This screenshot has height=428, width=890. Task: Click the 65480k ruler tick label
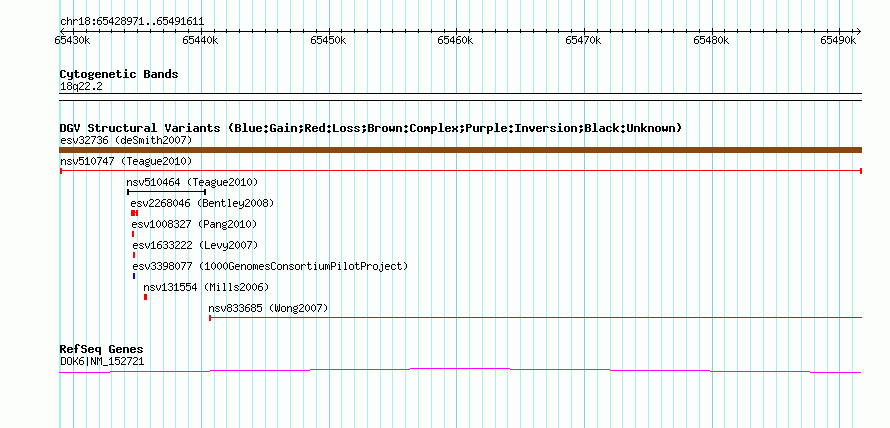(711, 40)
